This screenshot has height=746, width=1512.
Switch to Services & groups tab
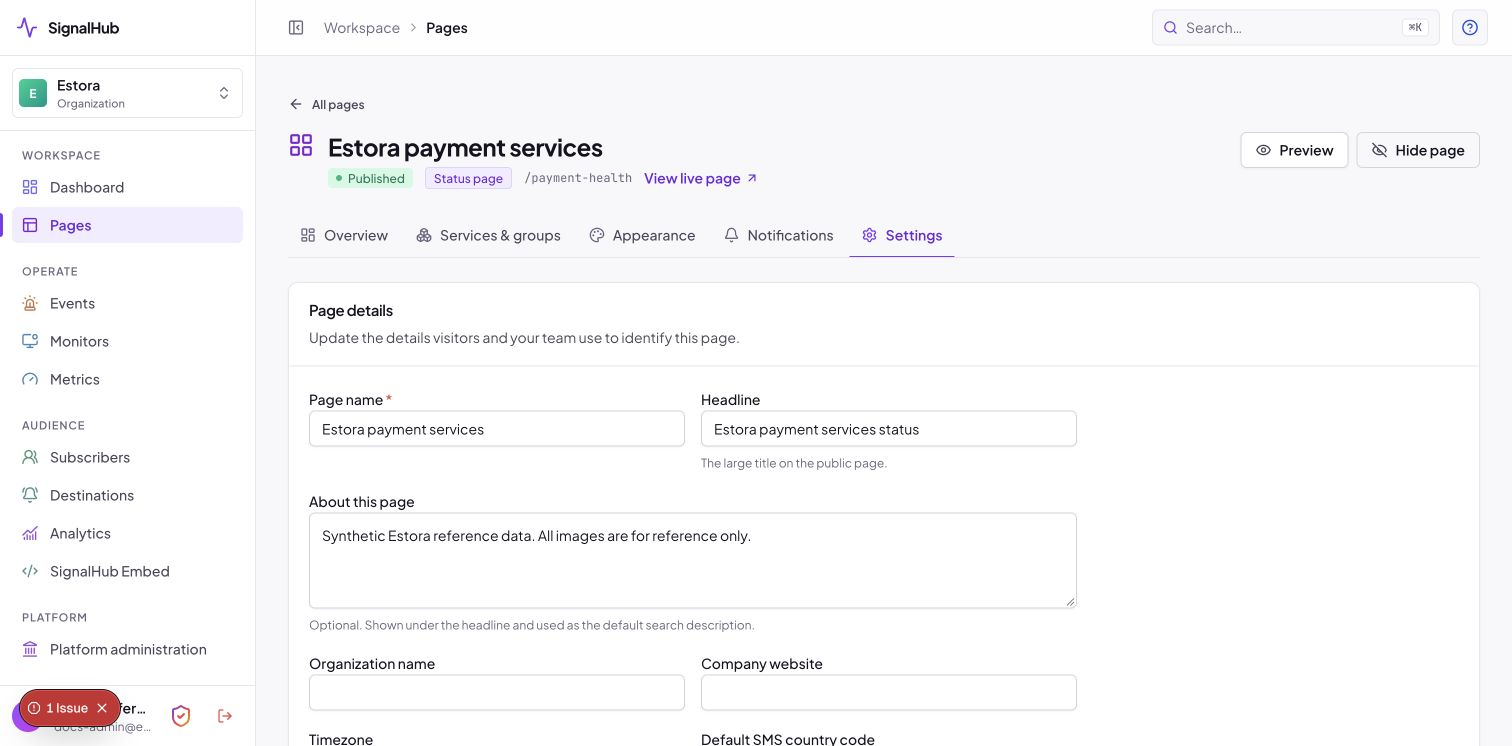488,235
